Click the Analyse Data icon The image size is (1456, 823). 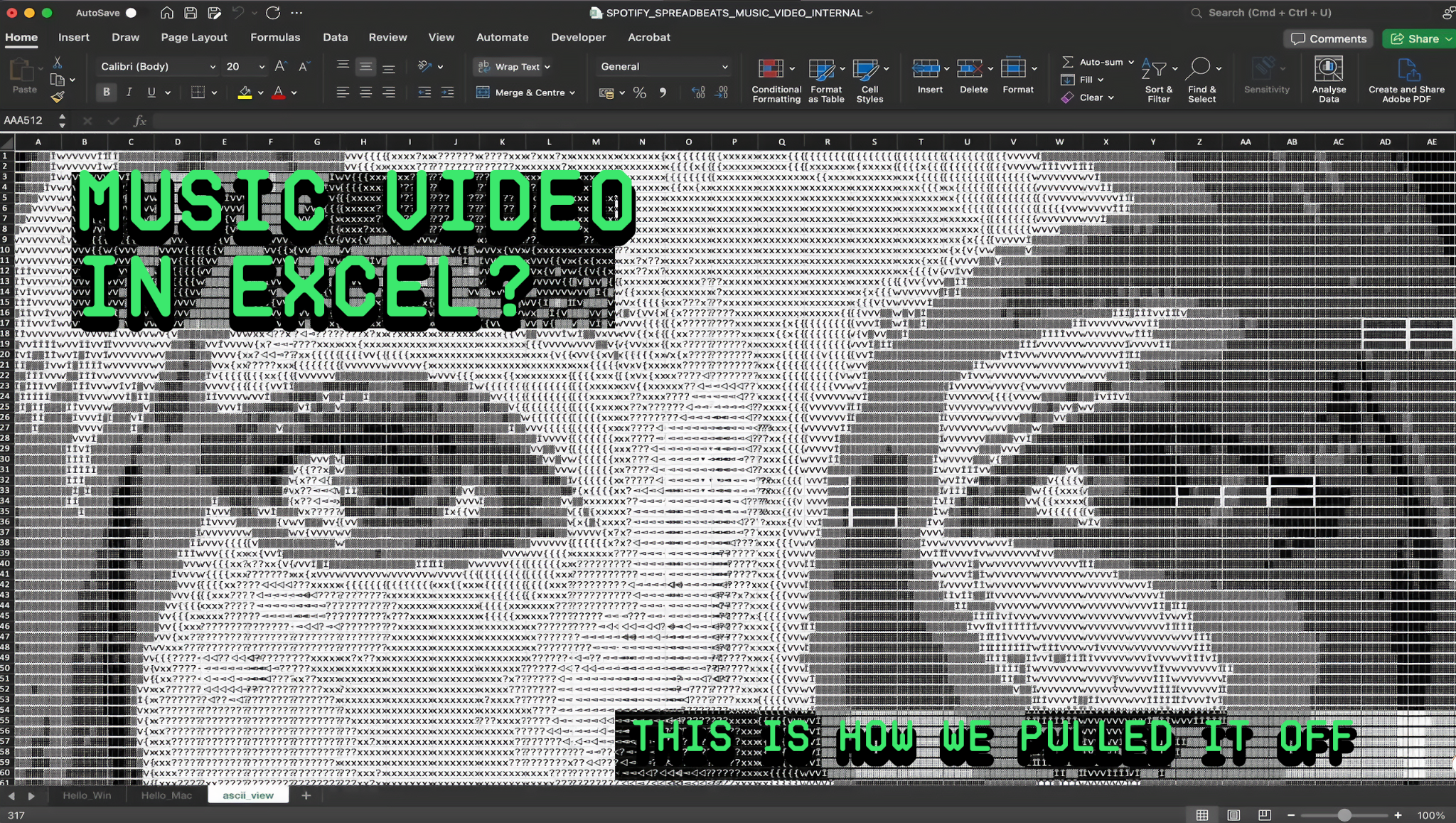click(1328, 69)
